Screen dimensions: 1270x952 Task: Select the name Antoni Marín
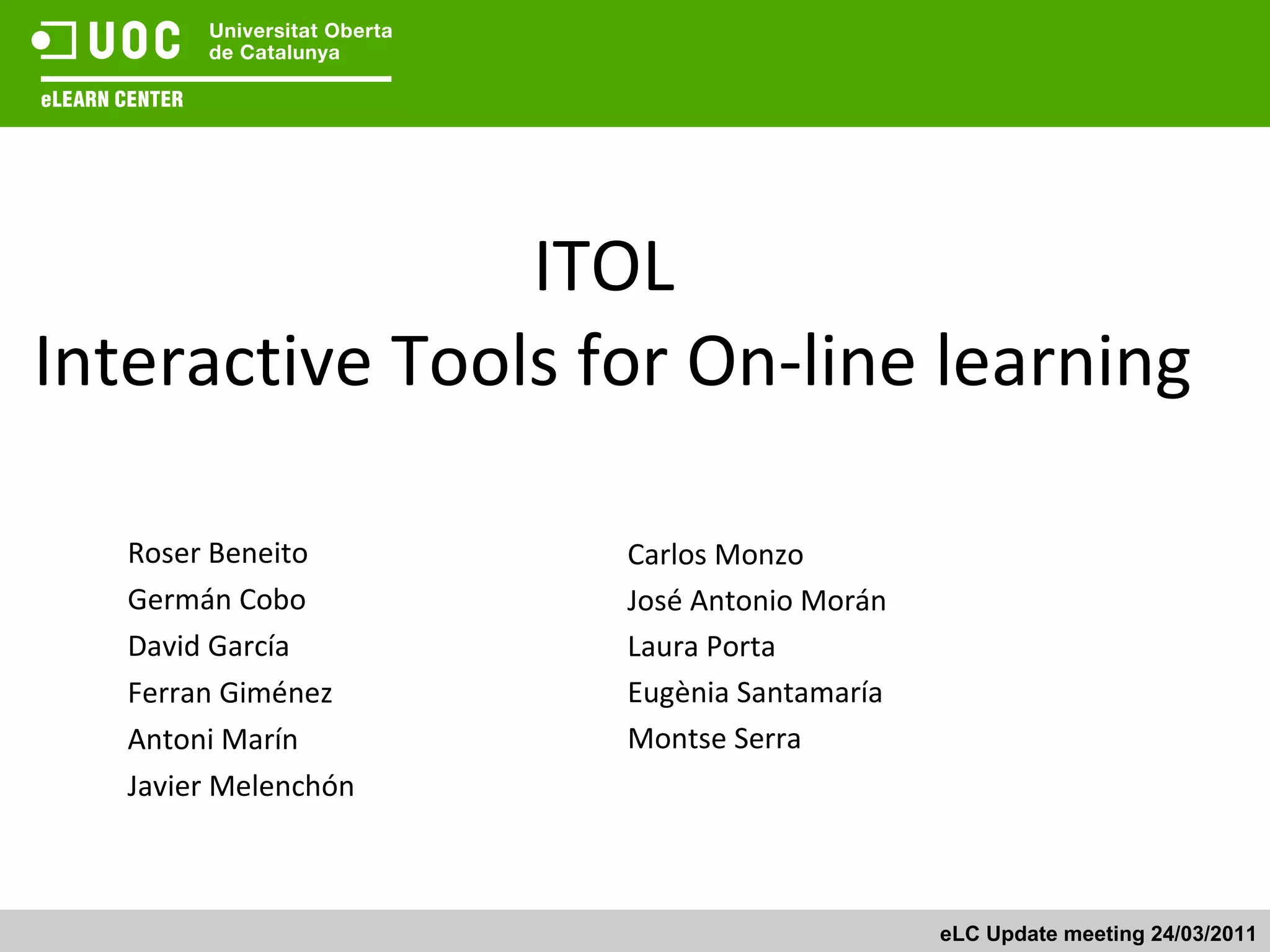coord(213,739)
